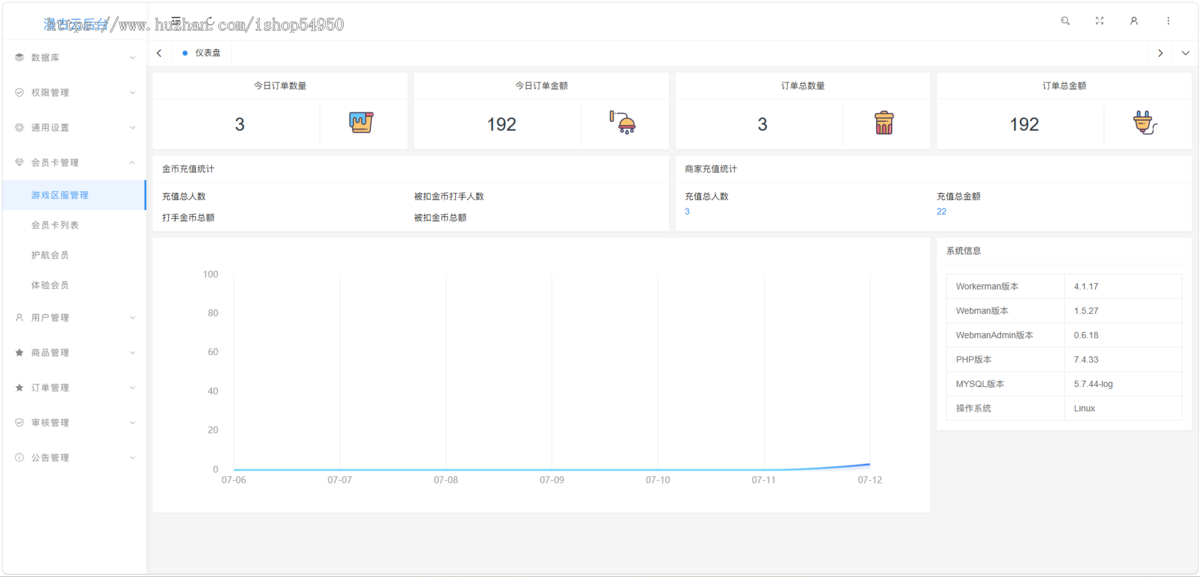Click the 被扣金币打手人数 label
Screen dimensions: 1200x577
(449, 197)
